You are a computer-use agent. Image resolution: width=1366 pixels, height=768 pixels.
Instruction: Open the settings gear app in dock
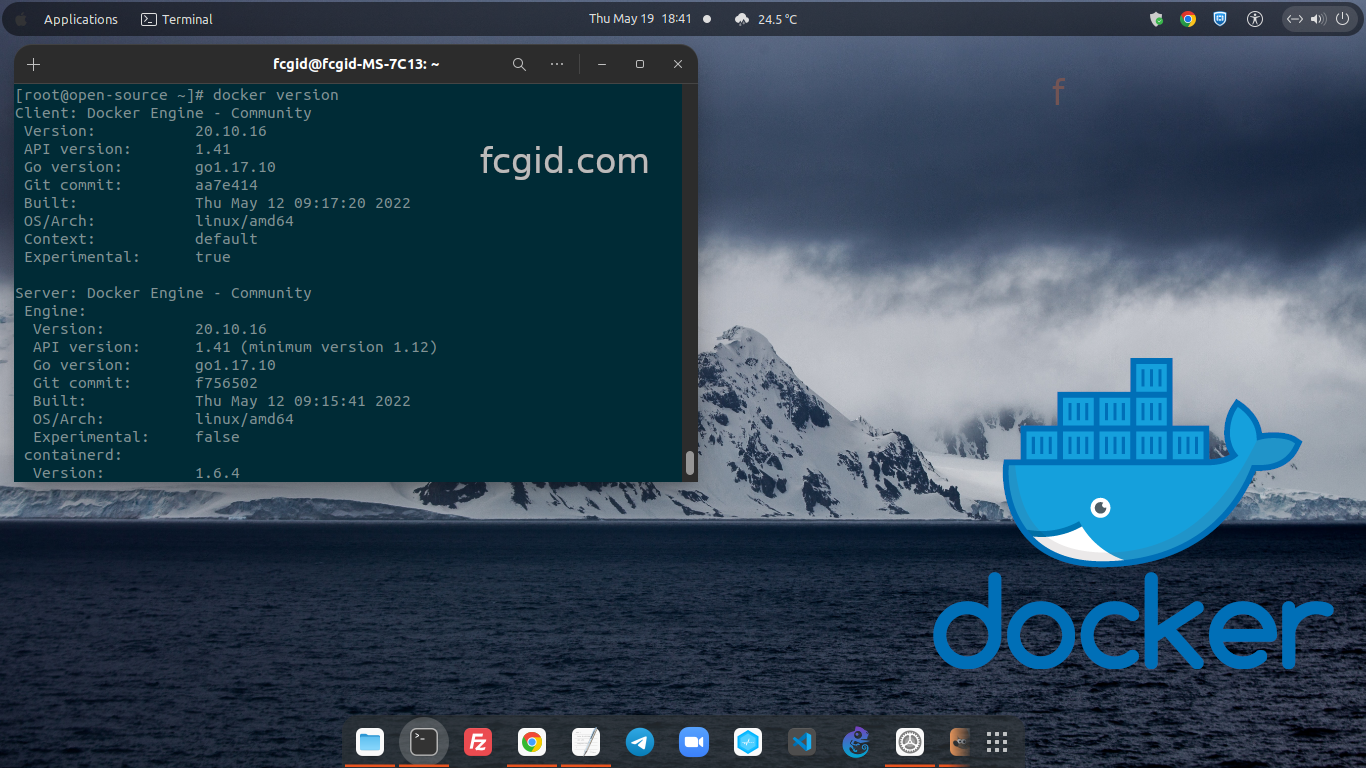click(x=910, y=741)
